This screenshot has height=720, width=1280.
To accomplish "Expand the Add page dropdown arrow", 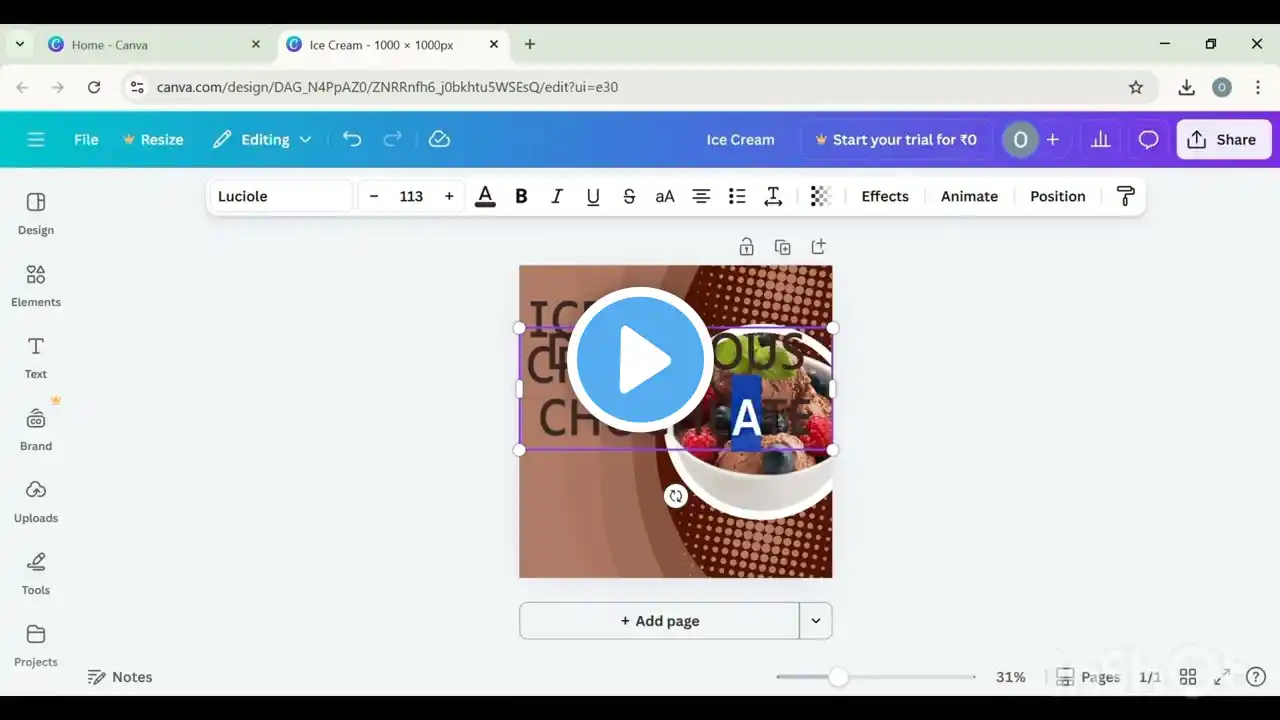I will (816, 621).
